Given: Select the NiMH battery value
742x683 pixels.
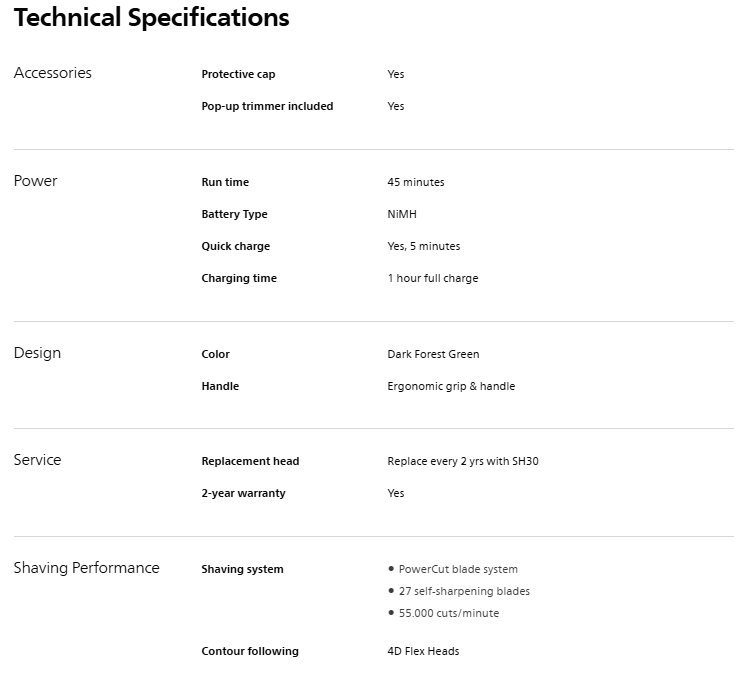Looking at the screenshot, I should click(402, 214).
